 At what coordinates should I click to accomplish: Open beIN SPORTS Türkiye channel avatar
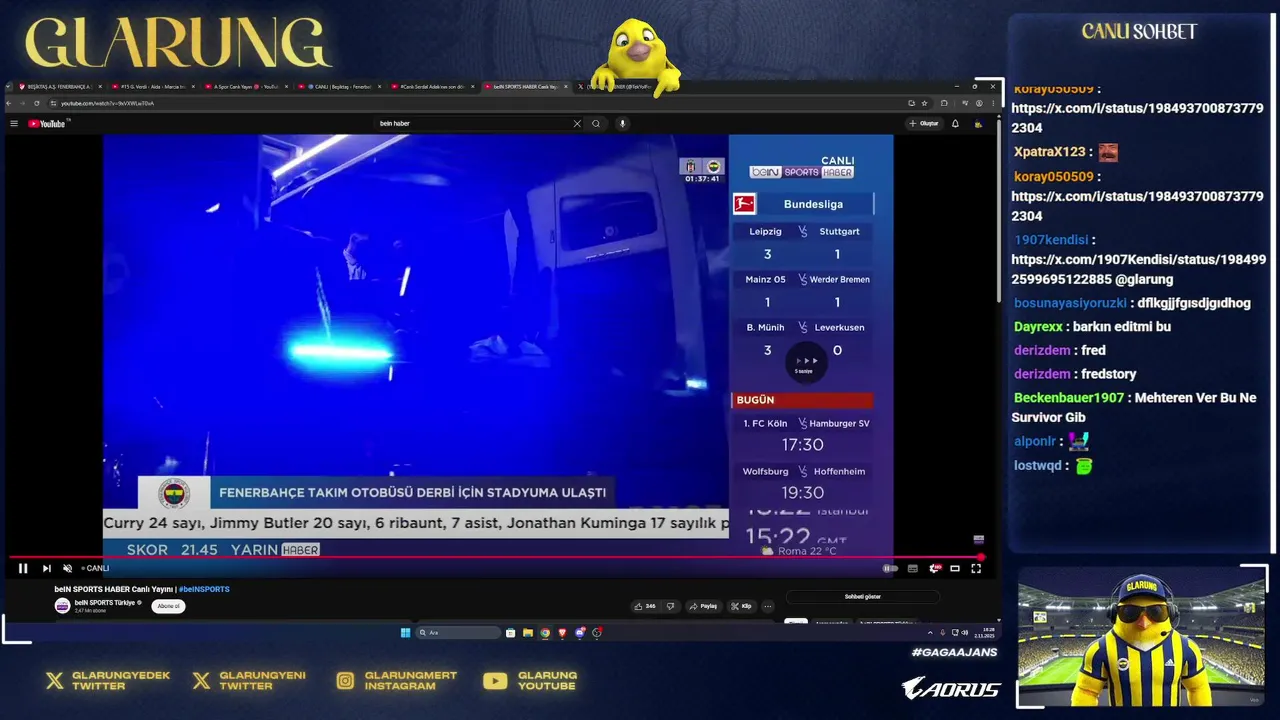62,606
